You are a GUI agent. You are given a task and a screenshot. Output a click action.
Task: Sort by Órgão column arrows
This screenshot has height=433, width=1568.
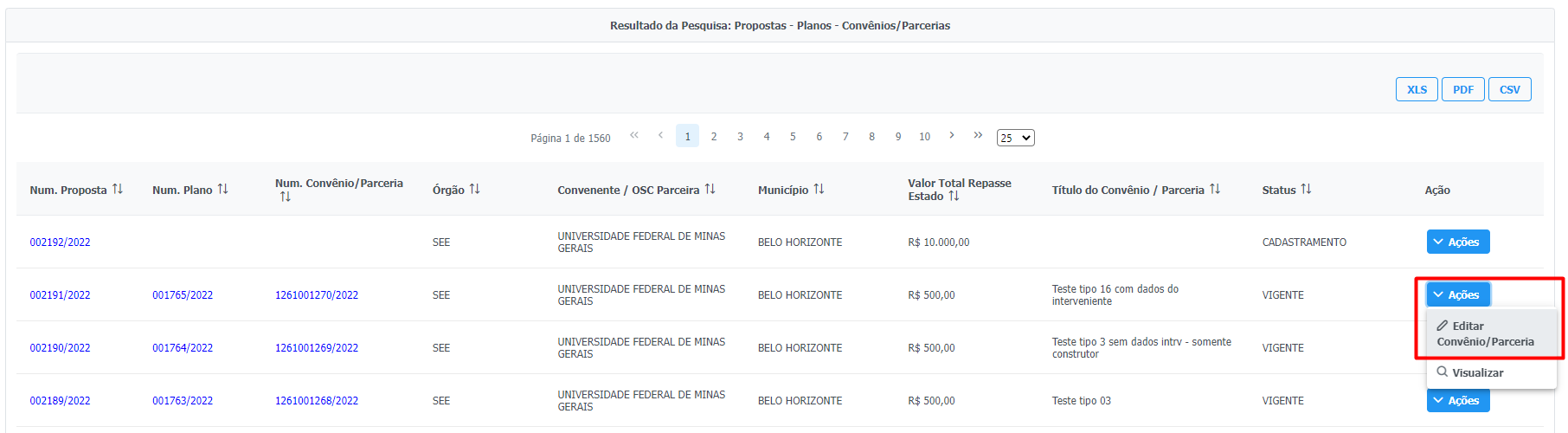[x=475, y=190]
